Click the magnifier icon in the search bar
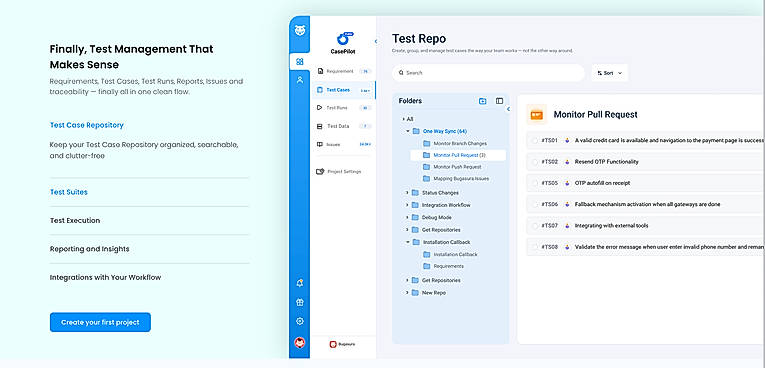 (x=402, y=73)
